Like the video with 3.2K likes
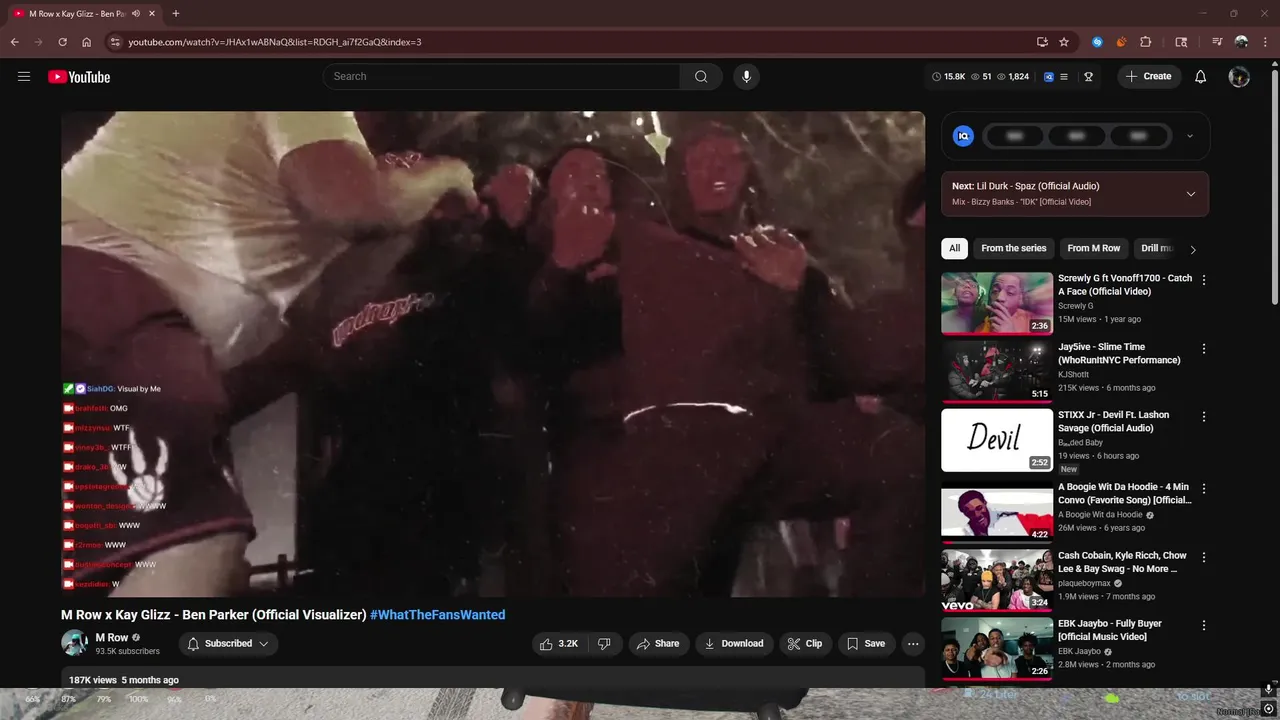 pos(560,644)
